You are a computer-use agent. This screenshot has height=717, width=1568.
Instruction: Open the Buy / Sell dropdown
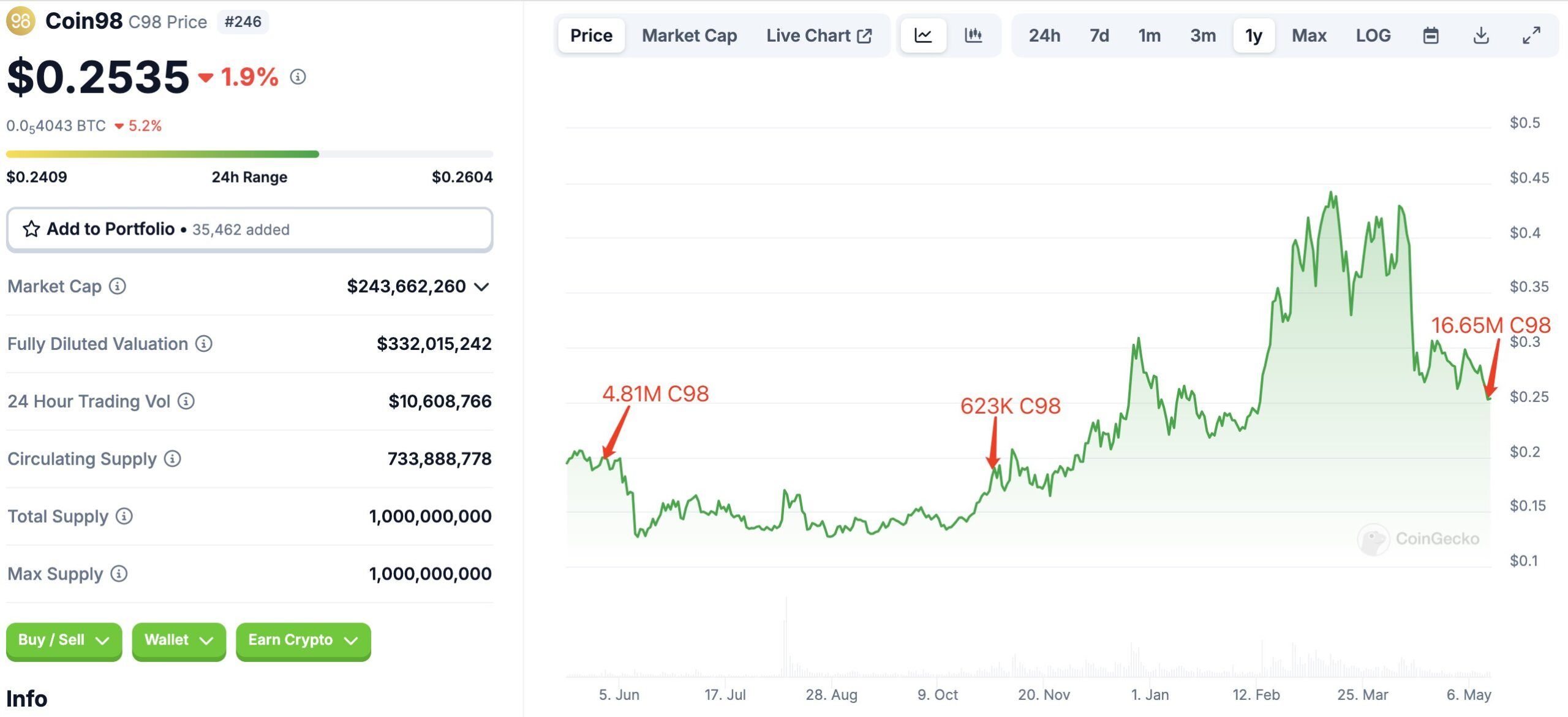pos(64,640)
